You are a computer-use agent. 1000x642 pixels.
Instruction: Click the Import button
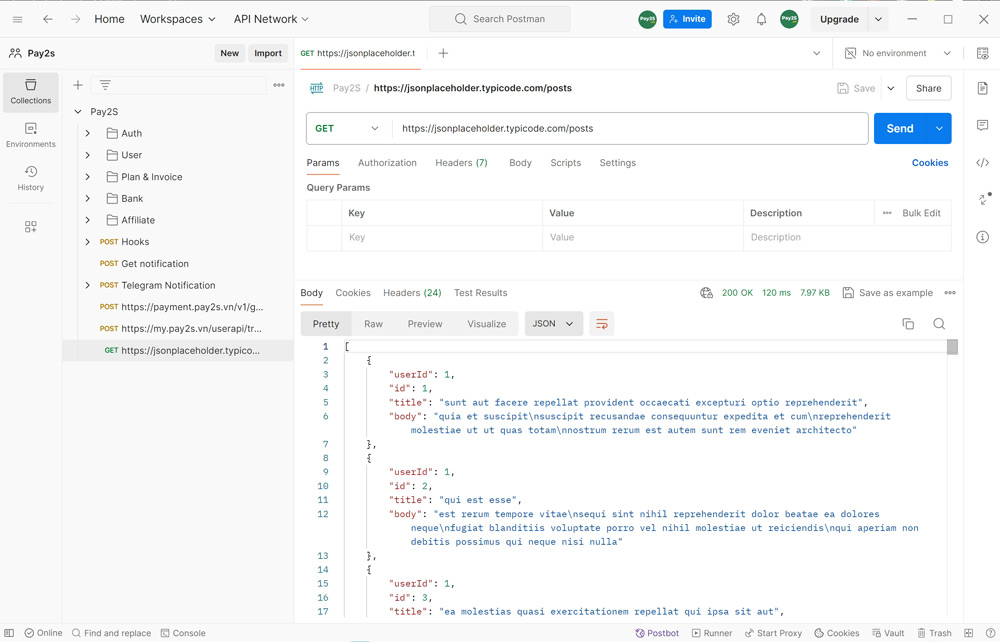click(268, 53)
